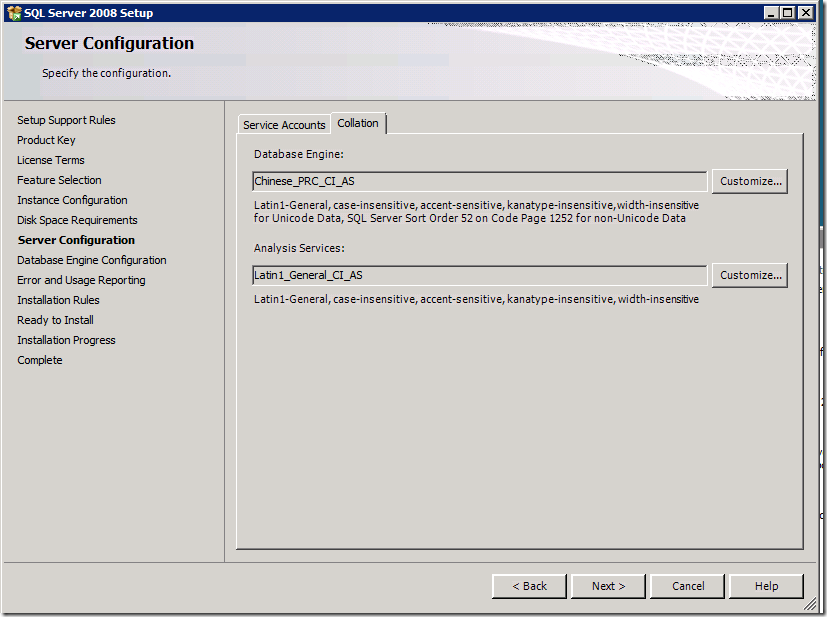Viewport: 827px width, 617px height.
Task: Maximize the SQL Server 2008 Setup window
Action: pos(787,13)
